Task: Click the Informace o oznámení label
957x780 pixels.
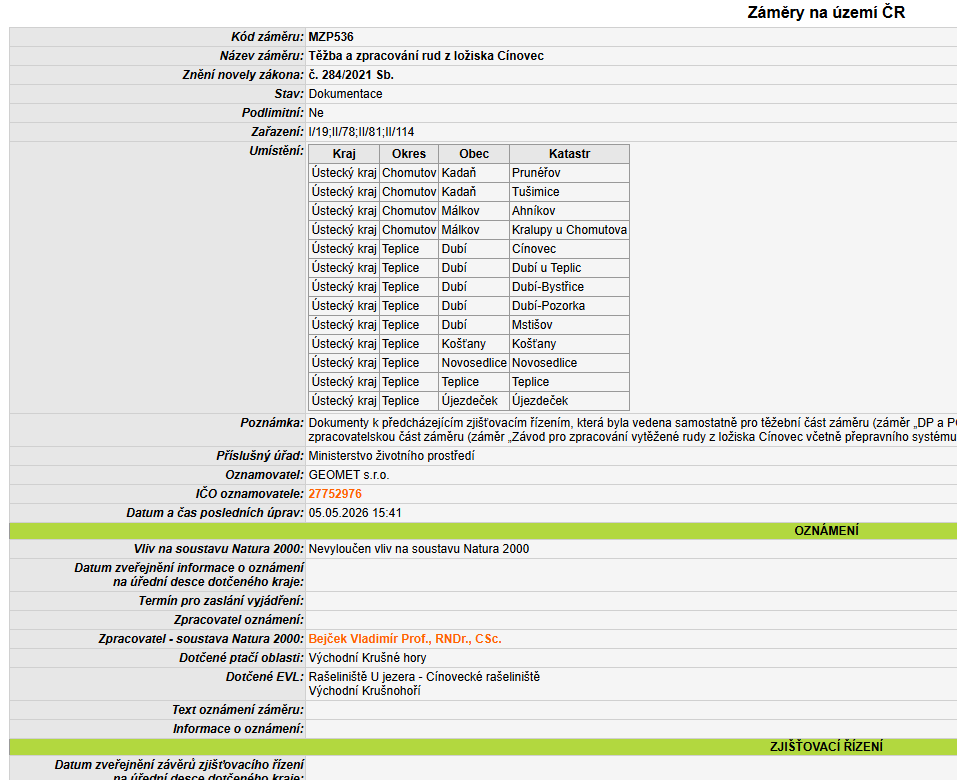Action: pyautogui.click(x=238, y=728)
